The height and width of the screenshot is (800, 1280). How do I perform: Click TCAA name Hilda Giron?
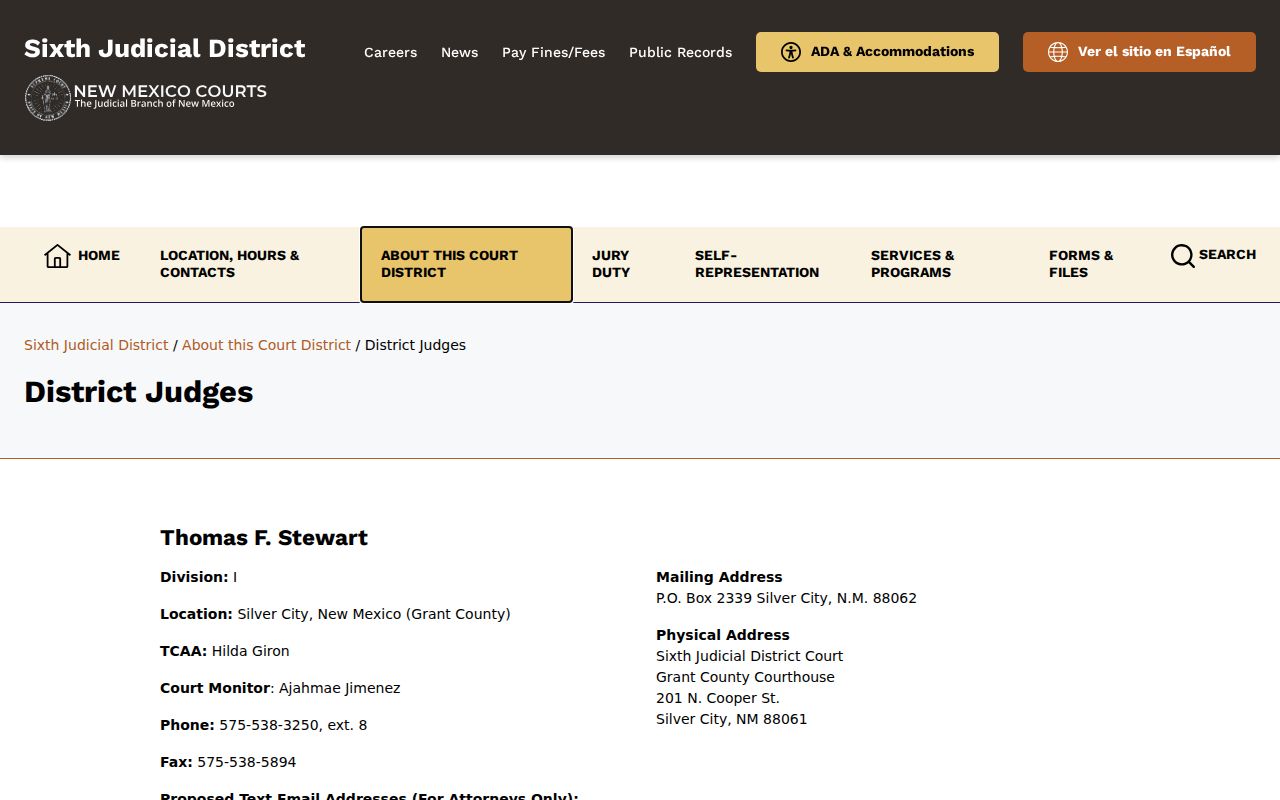coord(251,651)
